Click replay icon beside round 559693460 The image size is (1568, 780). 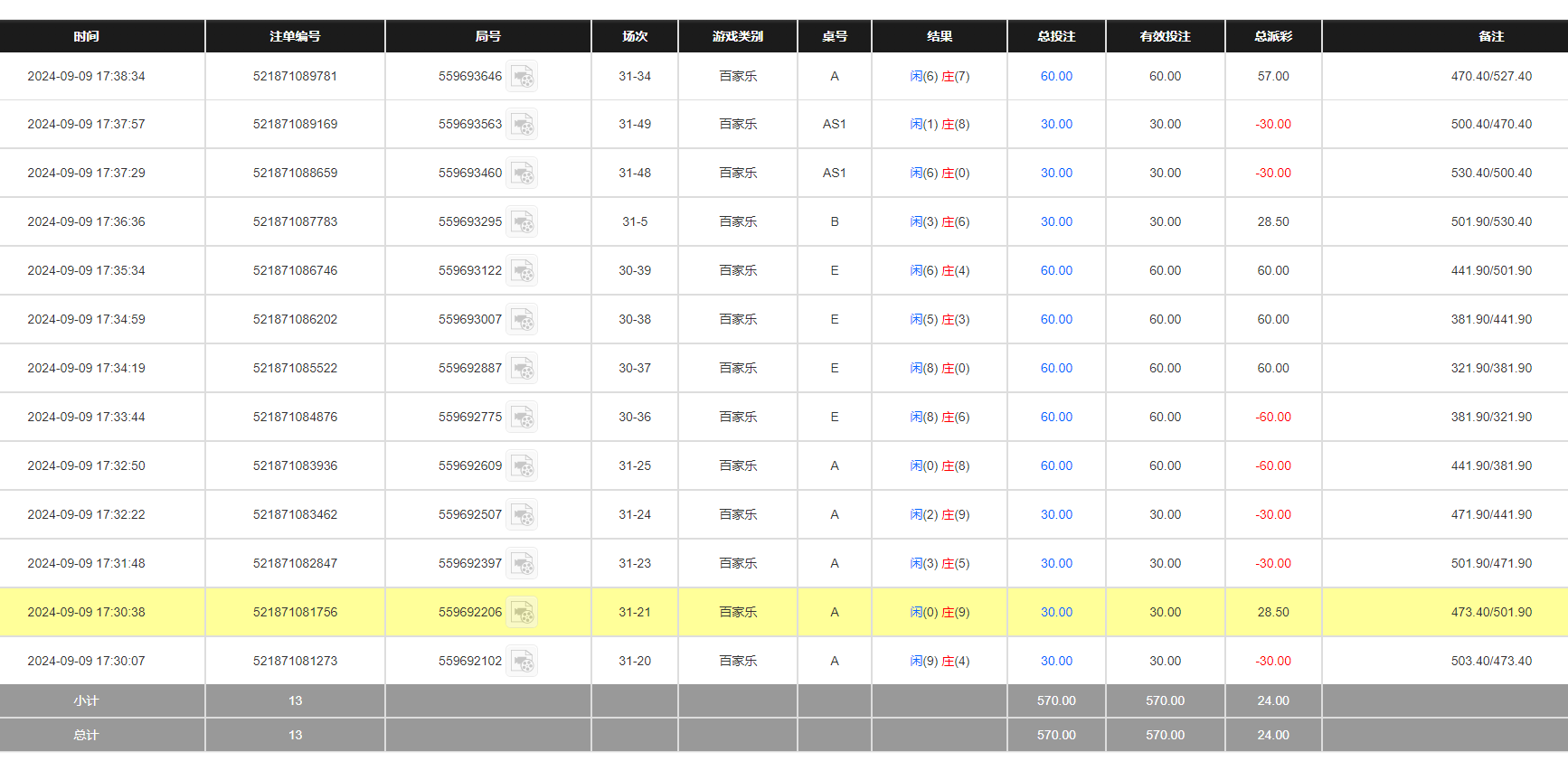pos(522,174)
